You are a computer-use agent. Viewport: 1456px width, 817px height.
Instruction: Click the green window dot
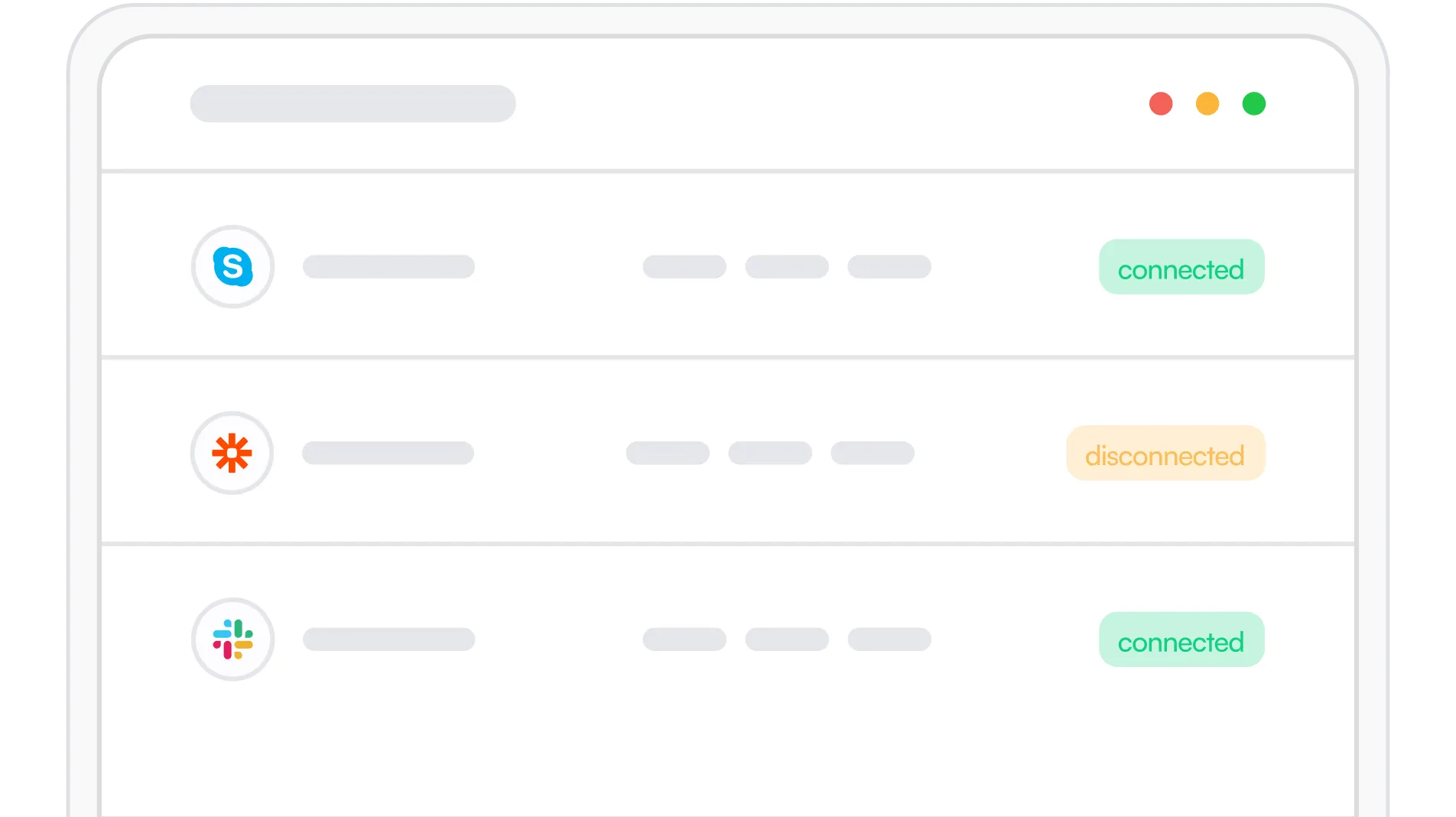(1254, 103)
